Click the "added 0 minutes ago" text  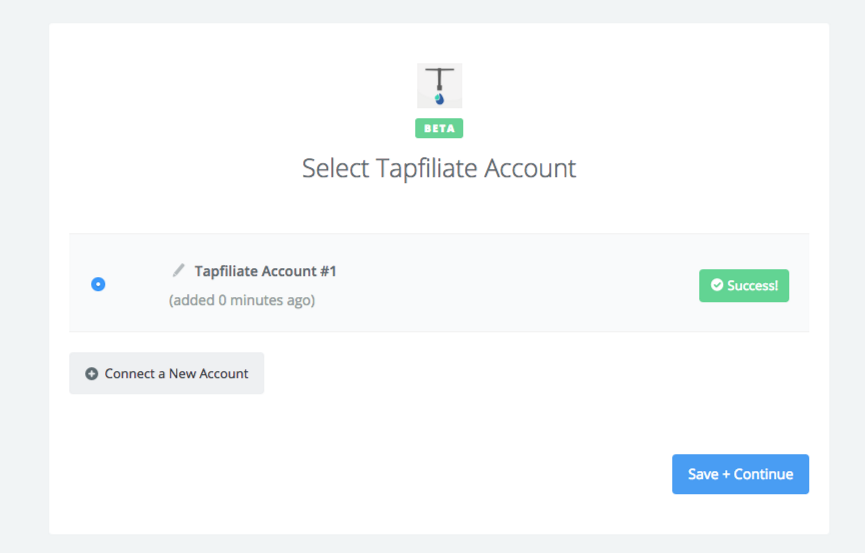tap(242, 300)
